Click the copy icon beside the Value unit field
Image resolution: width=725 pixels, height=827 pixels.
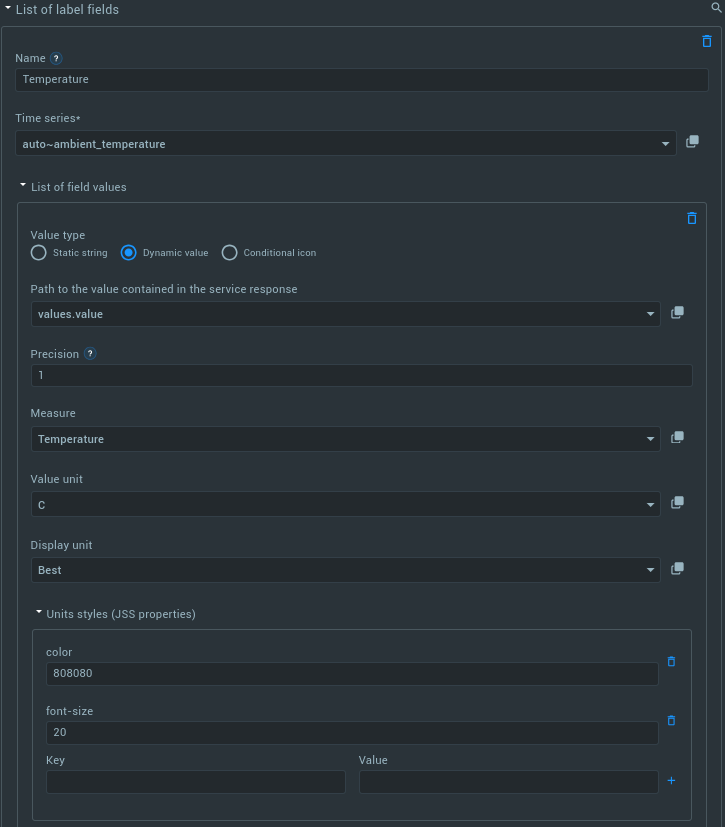[x=678, y=502]
